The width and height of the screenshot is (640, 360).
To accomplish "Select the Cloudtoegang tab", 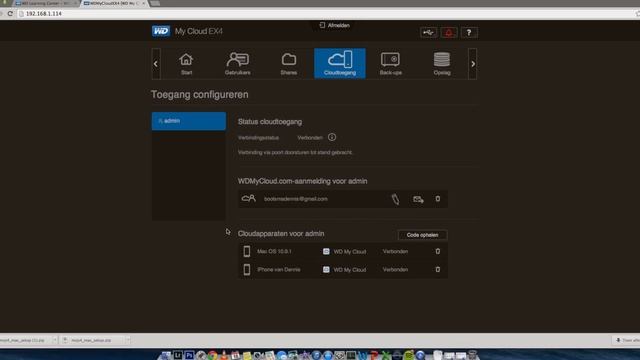I will tap(340, 64).
